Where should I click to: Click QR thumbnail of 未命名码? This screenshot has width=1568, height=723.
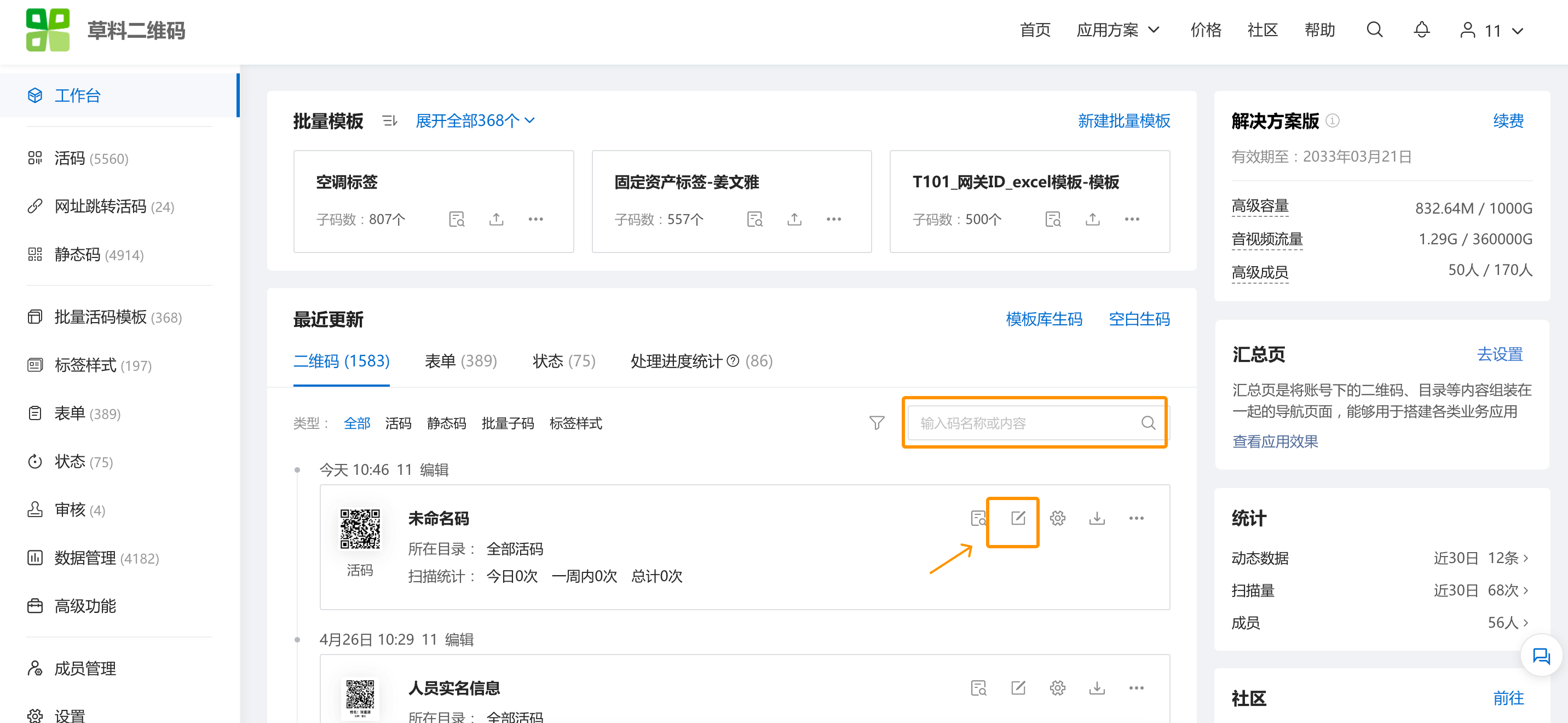click(360, 529)
